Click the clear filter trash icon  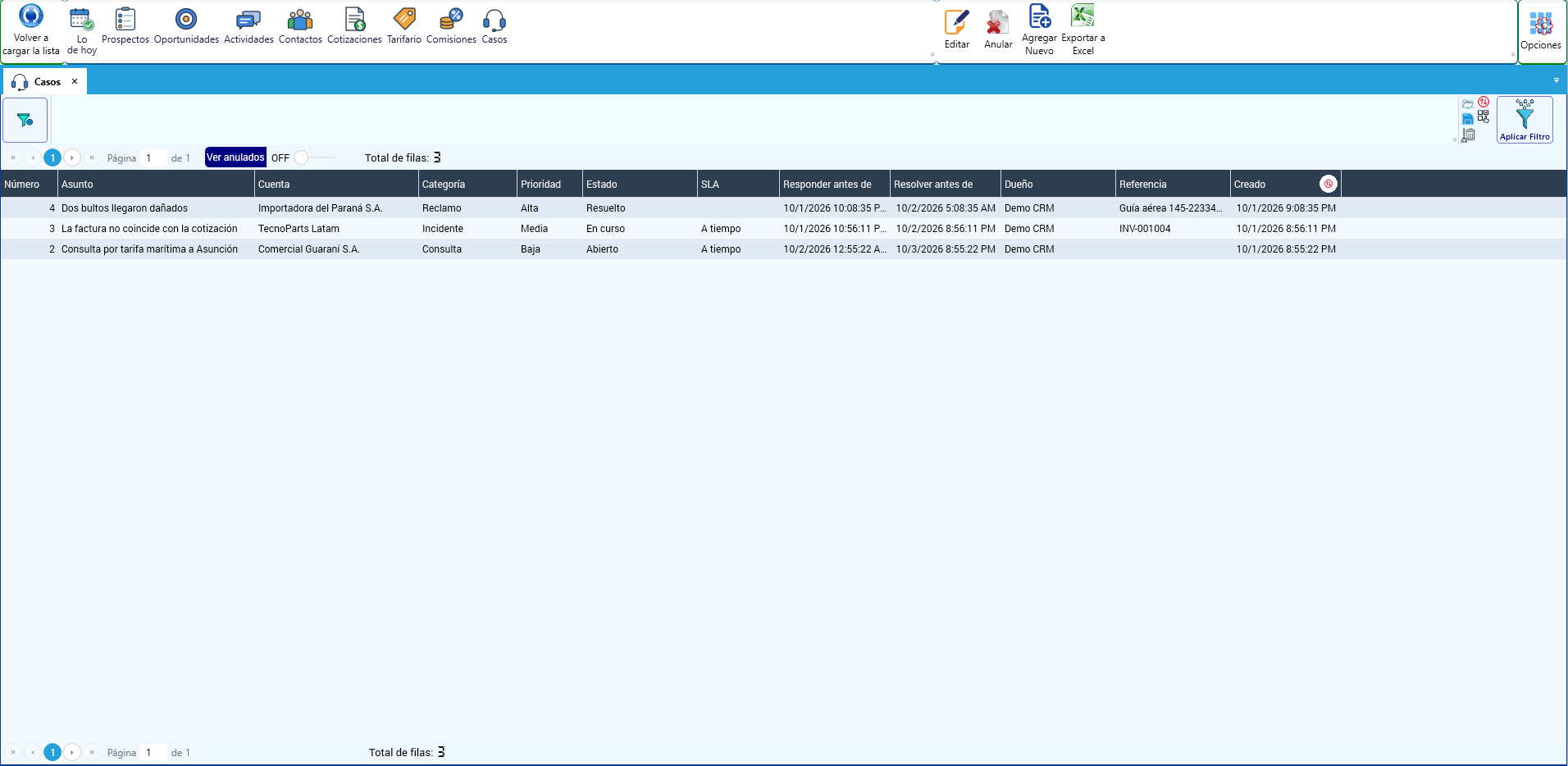pyautogui.click(x=1468, y=135)
